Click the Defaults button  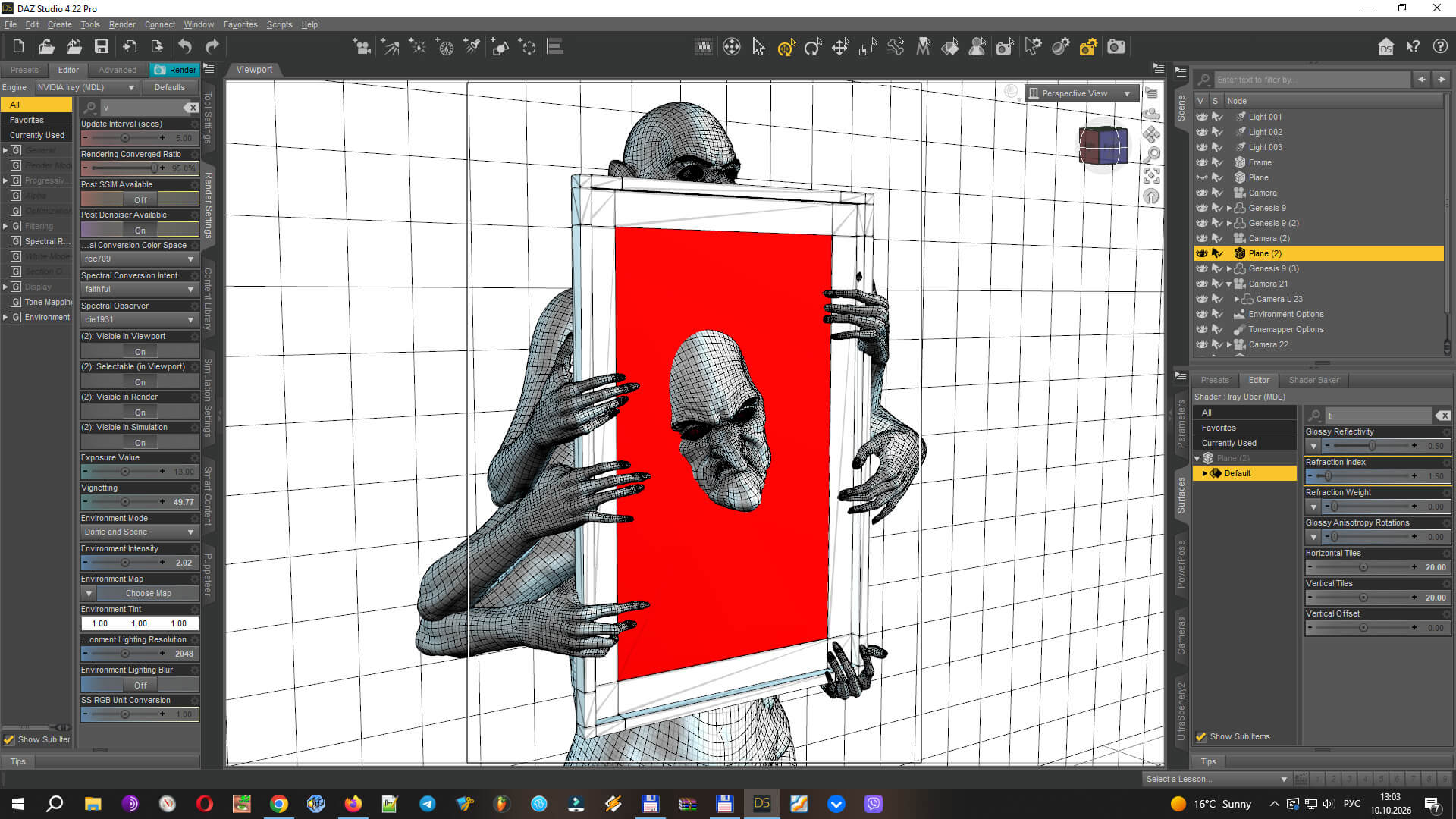170,87
